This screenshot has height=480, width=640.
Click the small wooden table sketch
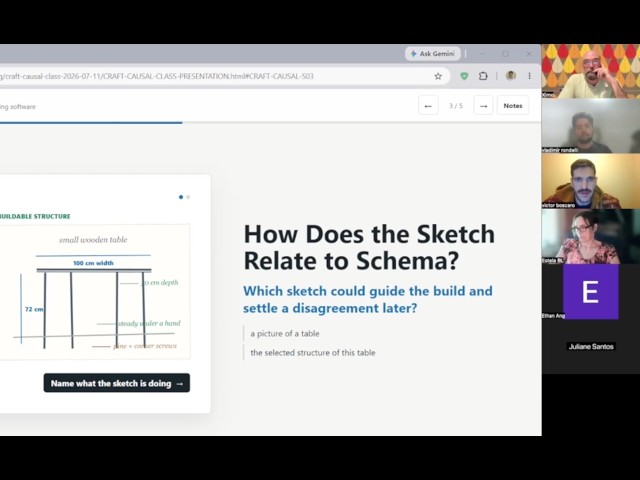click(x=95, y=291)
